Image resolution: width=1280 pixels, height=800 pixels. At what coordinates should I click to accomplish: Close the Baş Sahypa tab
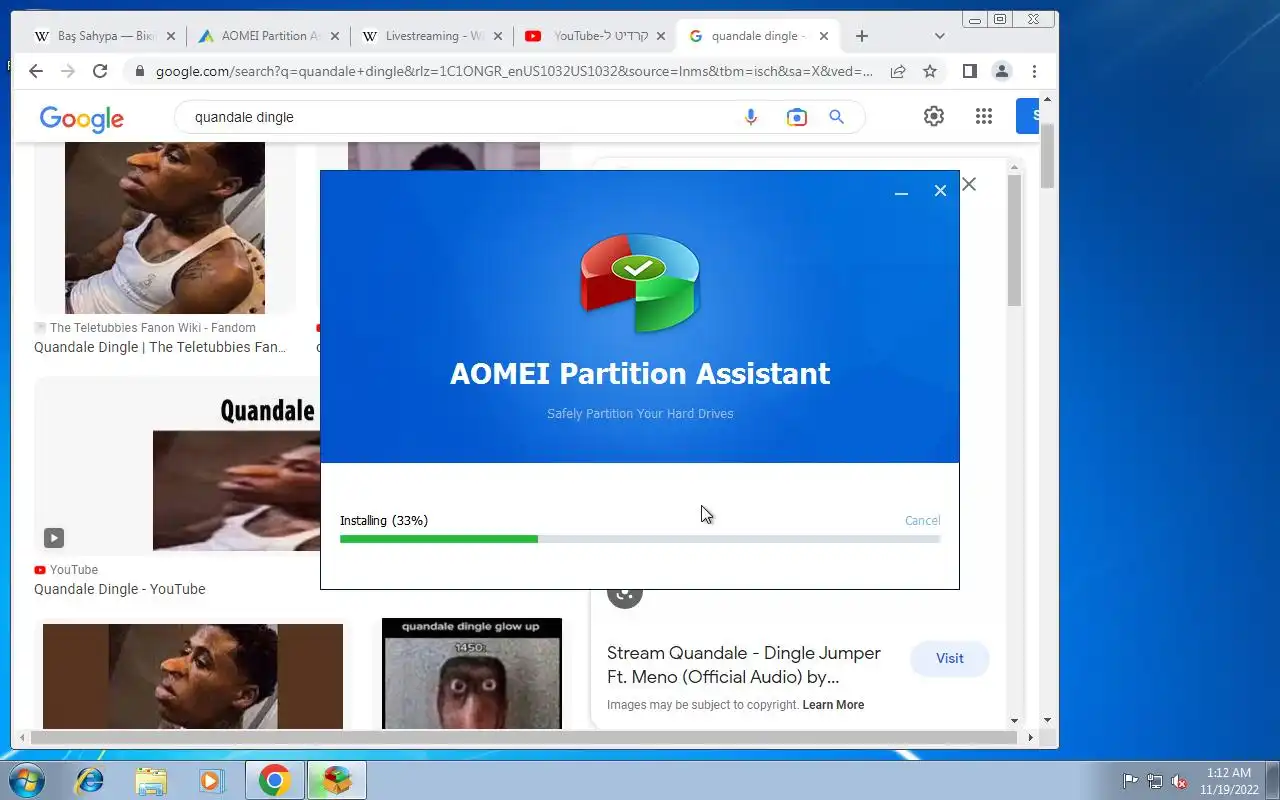(x=170, y=36)
